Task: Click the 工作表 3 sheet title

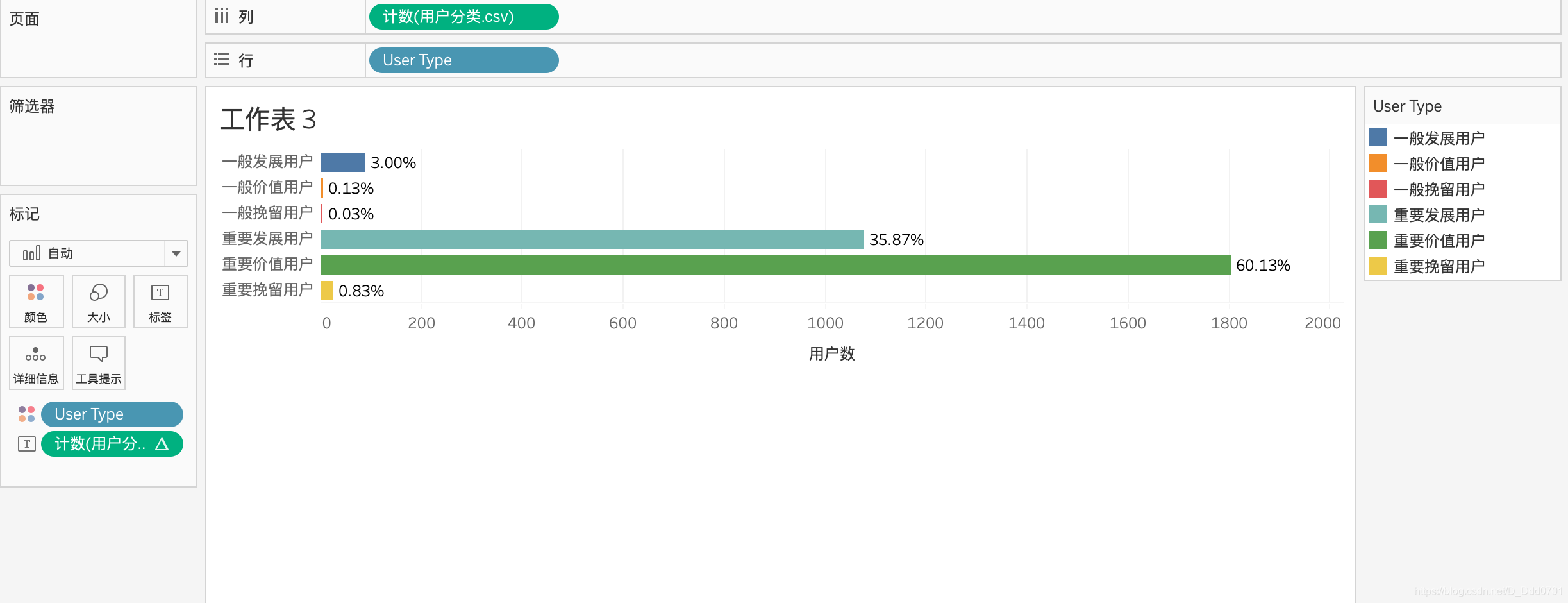Action: 269,119
